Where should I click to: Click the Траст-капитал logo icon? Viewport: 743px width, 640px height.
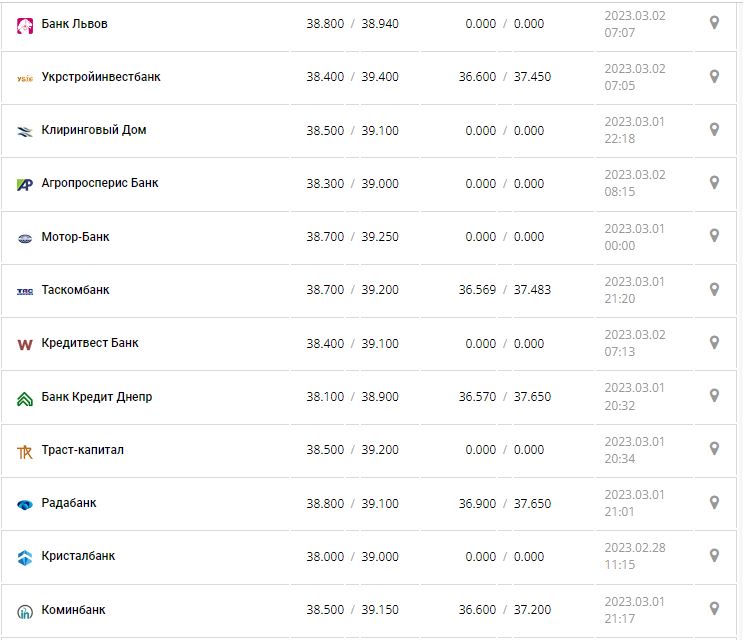(25, 451)
